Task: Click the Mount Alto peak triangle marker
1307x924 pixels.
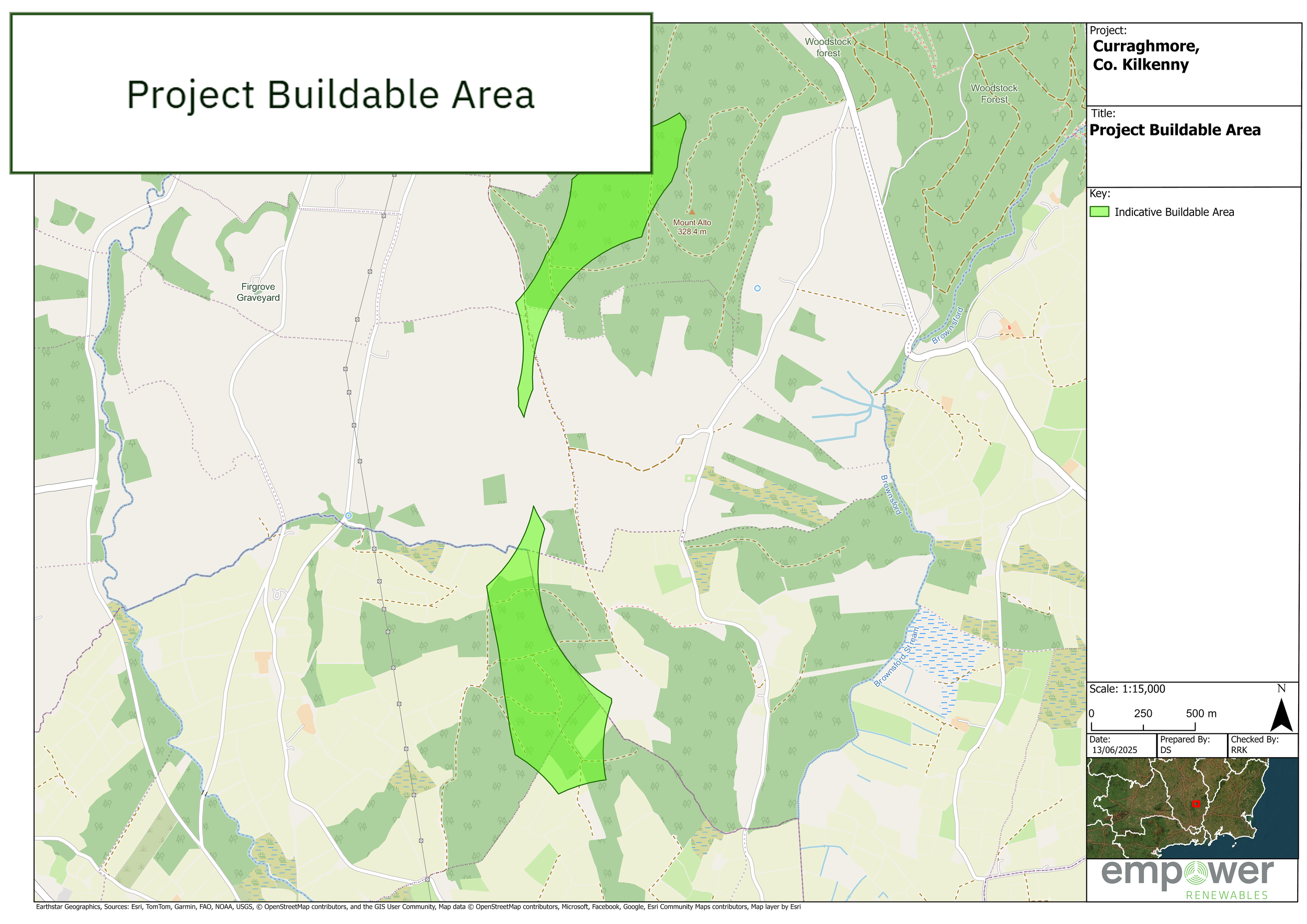Action: (x=692, y=212)
